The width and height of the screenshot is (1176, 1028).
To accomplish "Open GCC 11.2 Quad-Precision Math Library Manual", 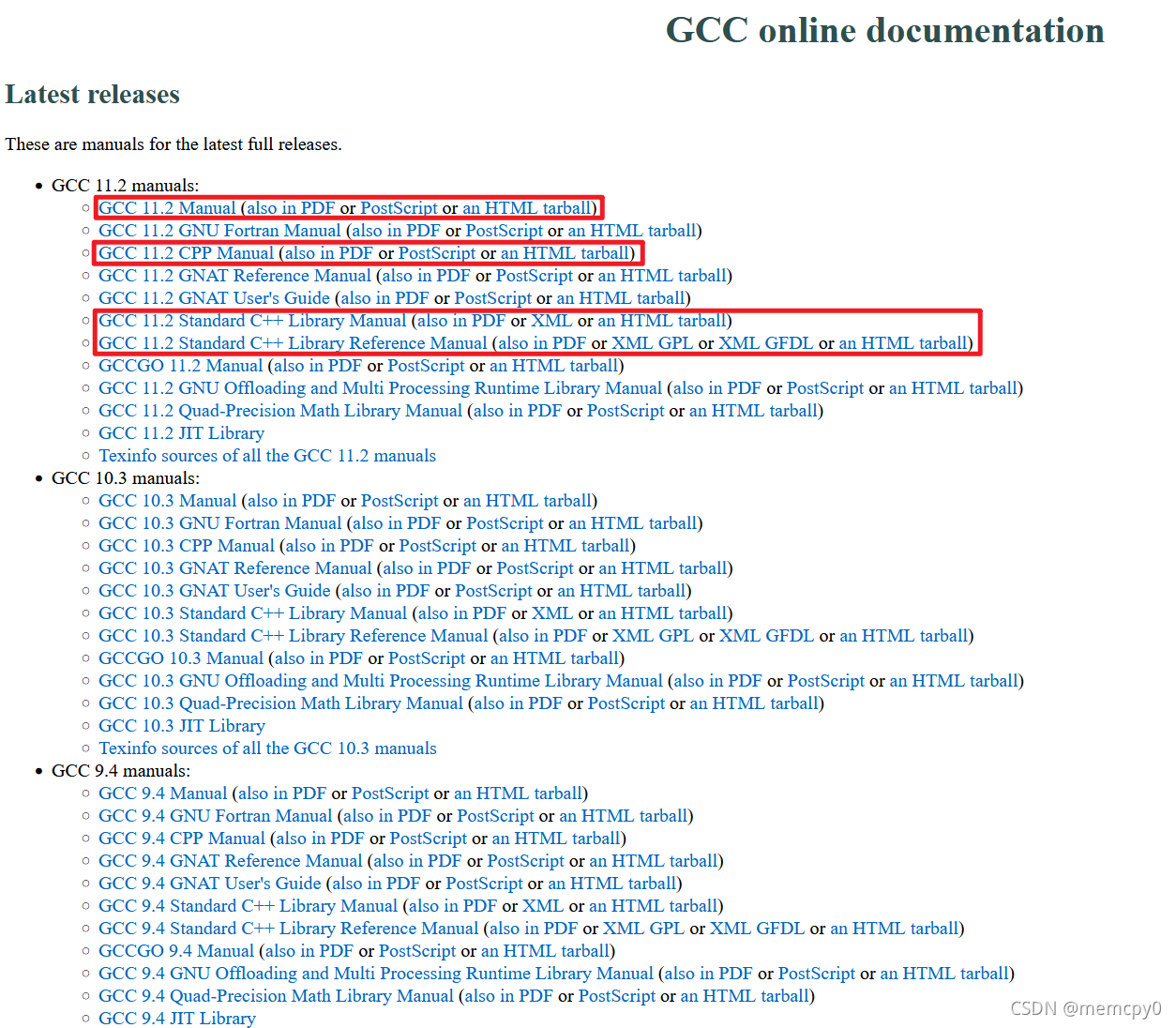I will [x=280, y=411].
